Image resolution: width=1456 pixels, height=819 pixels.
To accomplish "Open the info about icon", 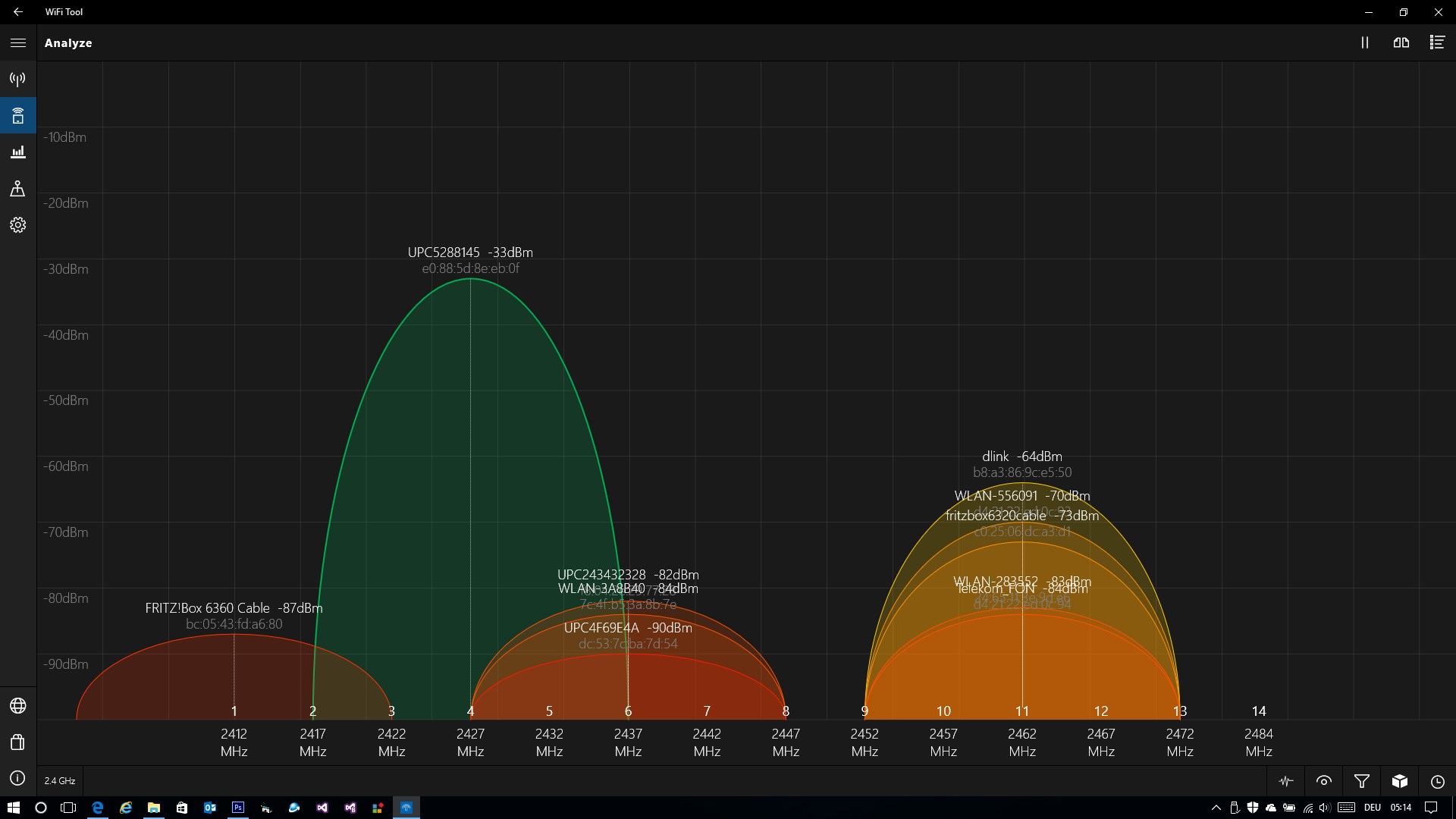I will tap(18, 779).
